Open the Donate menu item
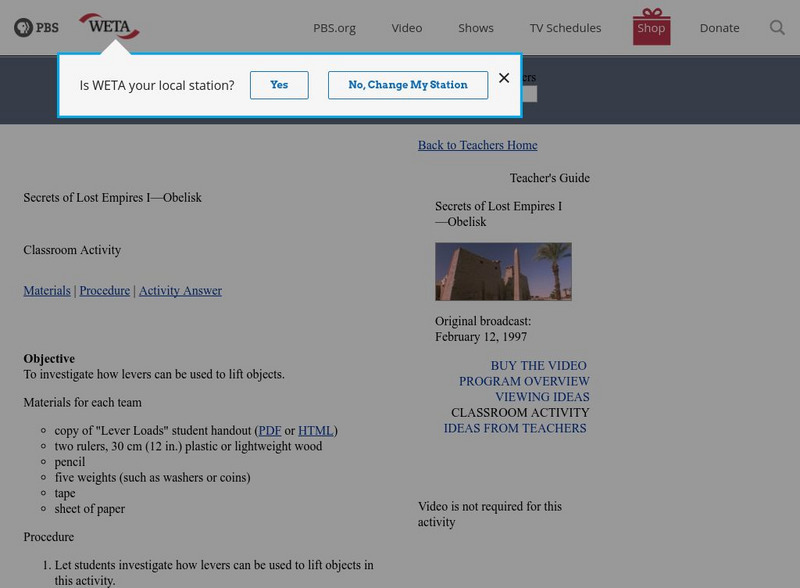This screenshot has height=588, width=800. [719, 28]
